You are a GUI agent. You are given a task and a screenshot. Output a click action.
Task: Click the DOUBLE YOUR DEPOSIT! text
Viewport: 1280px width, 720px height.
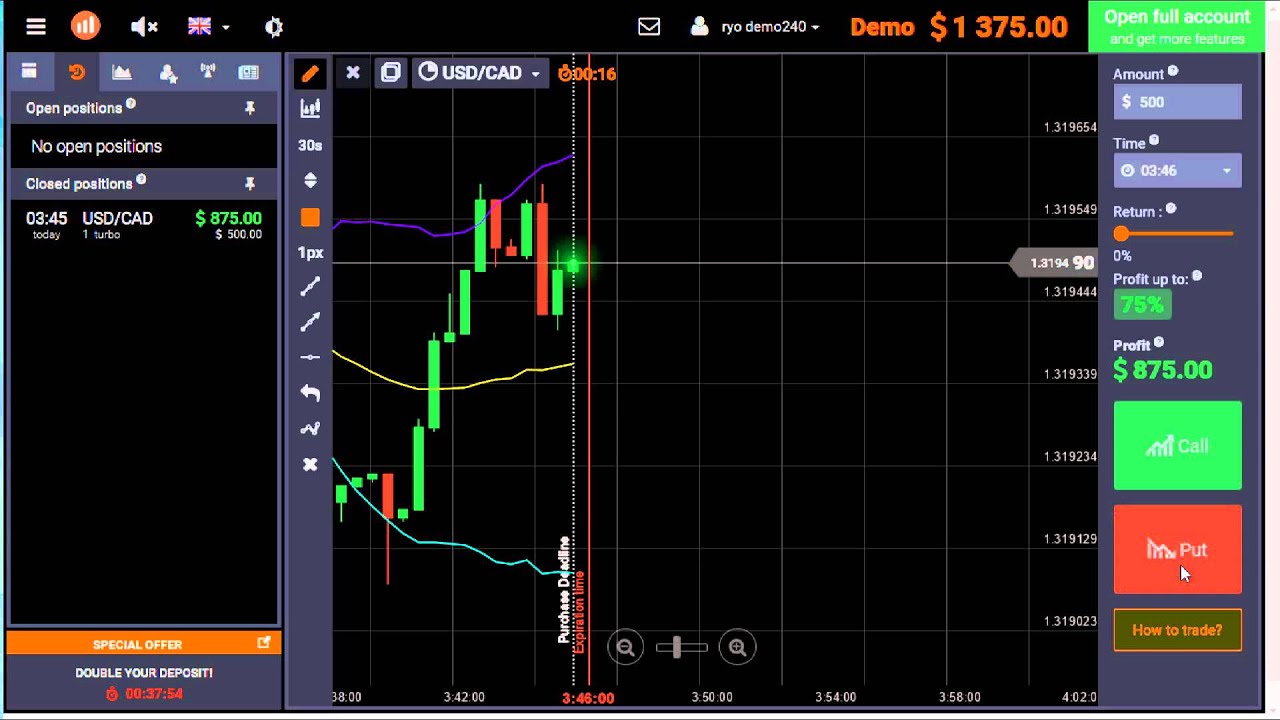tap(144, 673)
